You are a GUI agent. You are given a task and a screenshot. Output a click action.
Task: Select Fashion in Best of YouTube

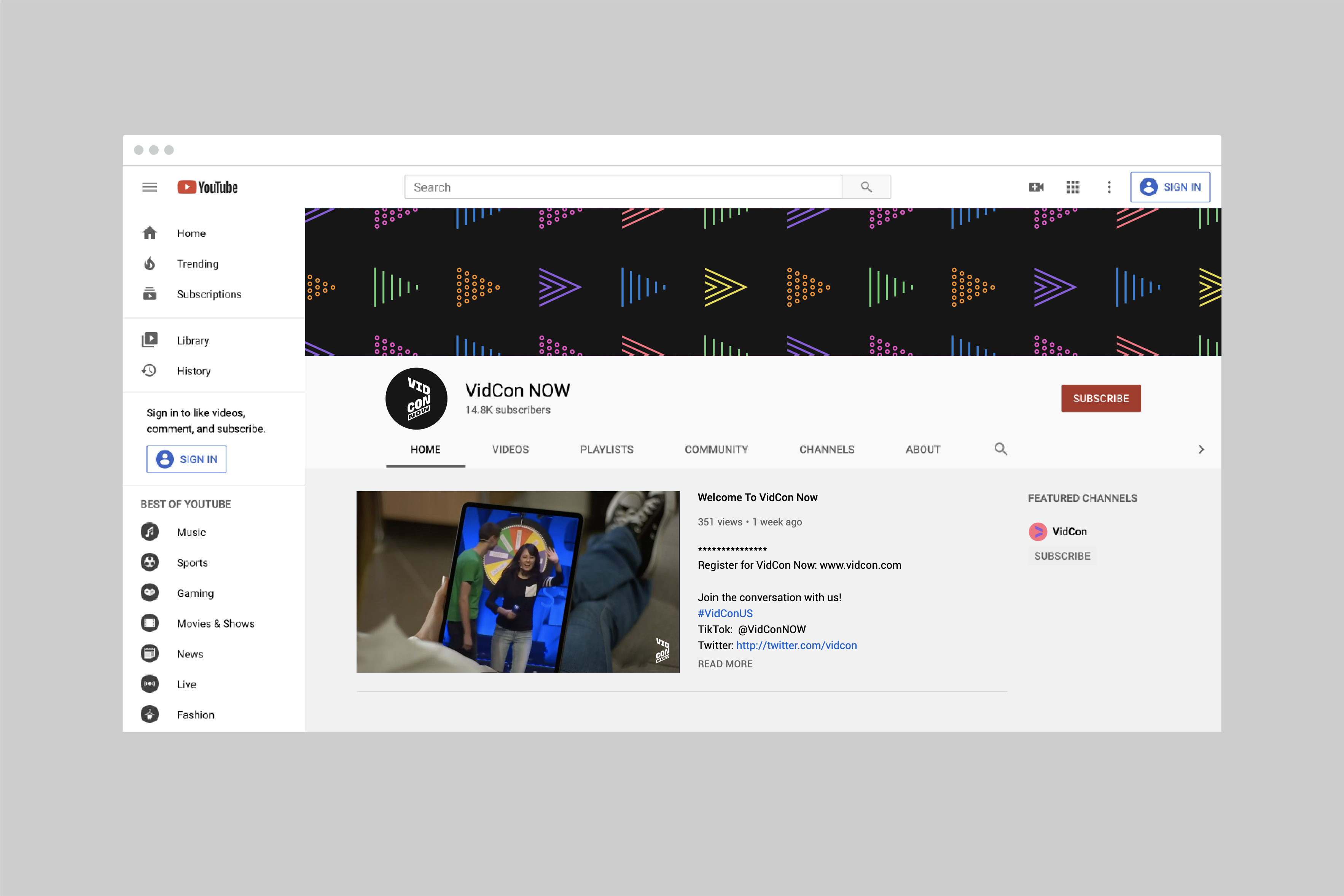click(x=196, y=715)
